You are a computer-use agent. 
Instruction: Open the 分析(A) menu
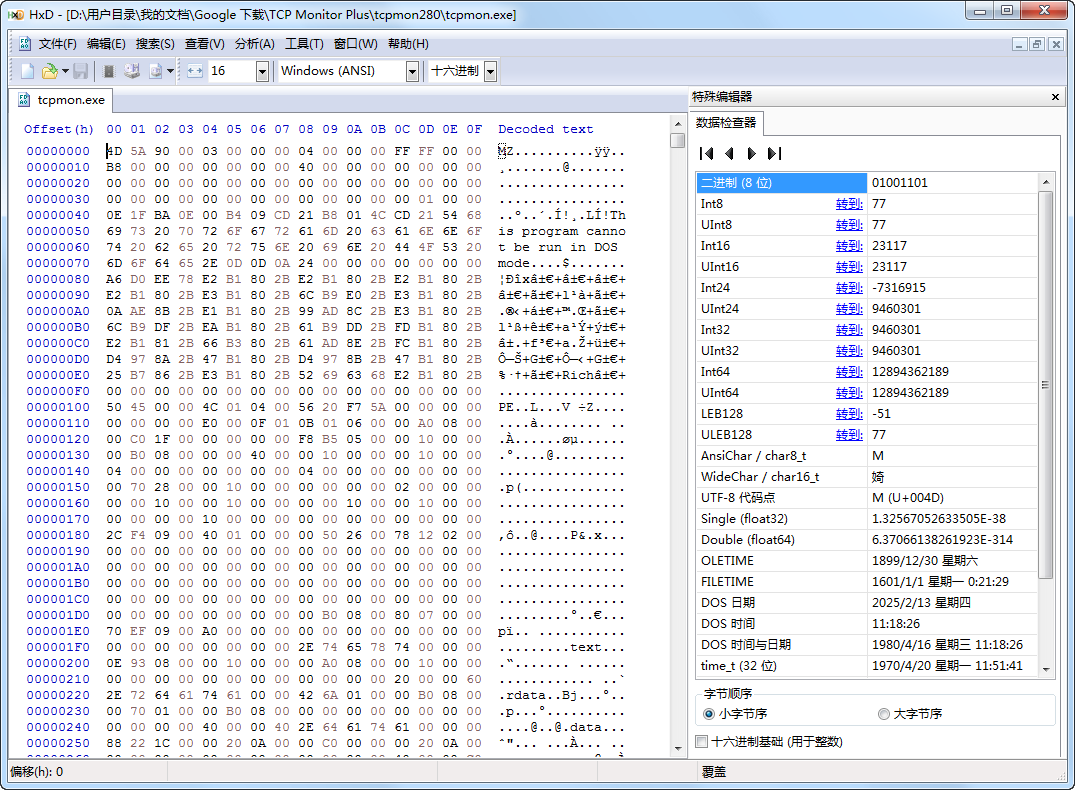[x=254, y=44]
